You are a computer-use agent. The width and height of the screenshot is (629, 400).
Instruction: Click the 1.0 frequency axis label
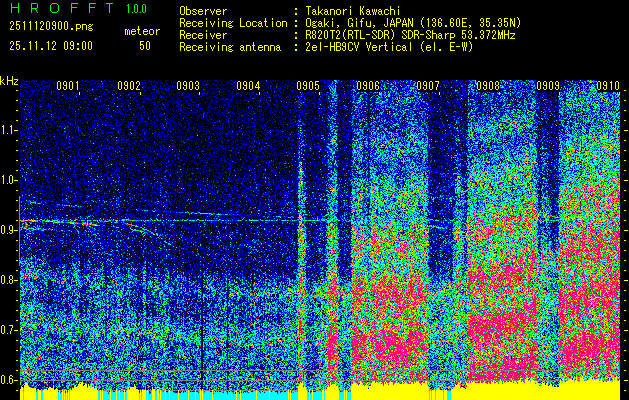[9, 180]
